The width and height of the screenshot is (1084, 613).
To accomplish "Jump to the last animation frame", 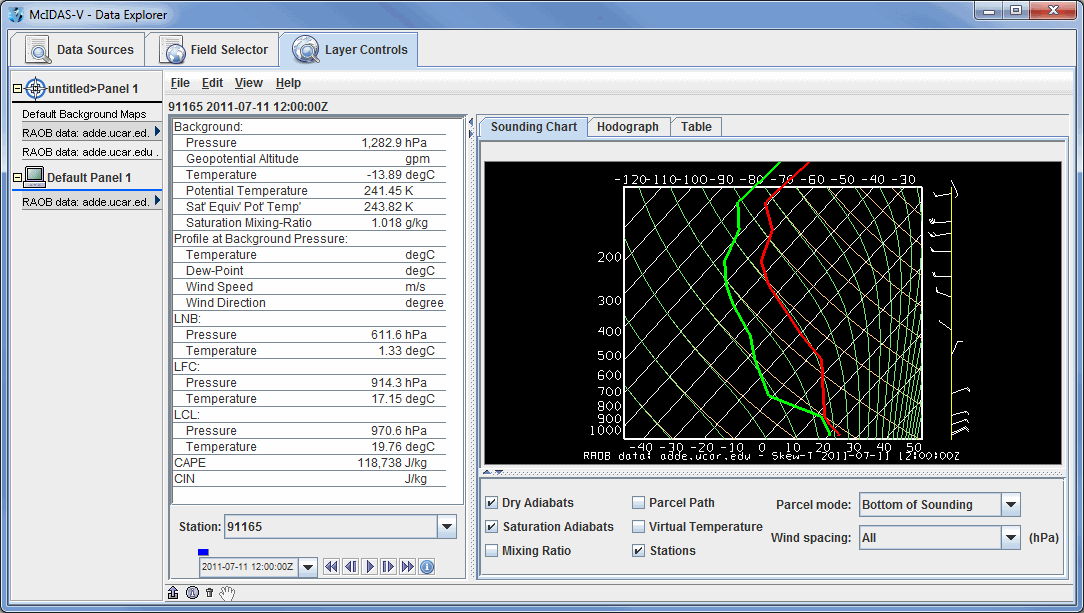I will coord(408,567).
